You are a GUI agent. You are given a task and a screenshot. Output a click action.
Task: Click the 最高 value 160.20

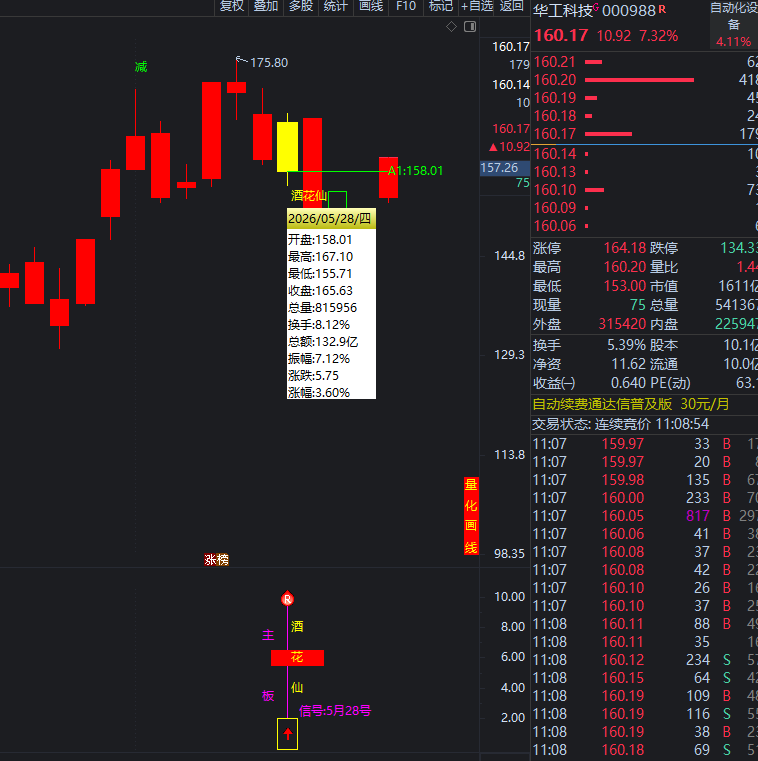[x=625, y=267]
